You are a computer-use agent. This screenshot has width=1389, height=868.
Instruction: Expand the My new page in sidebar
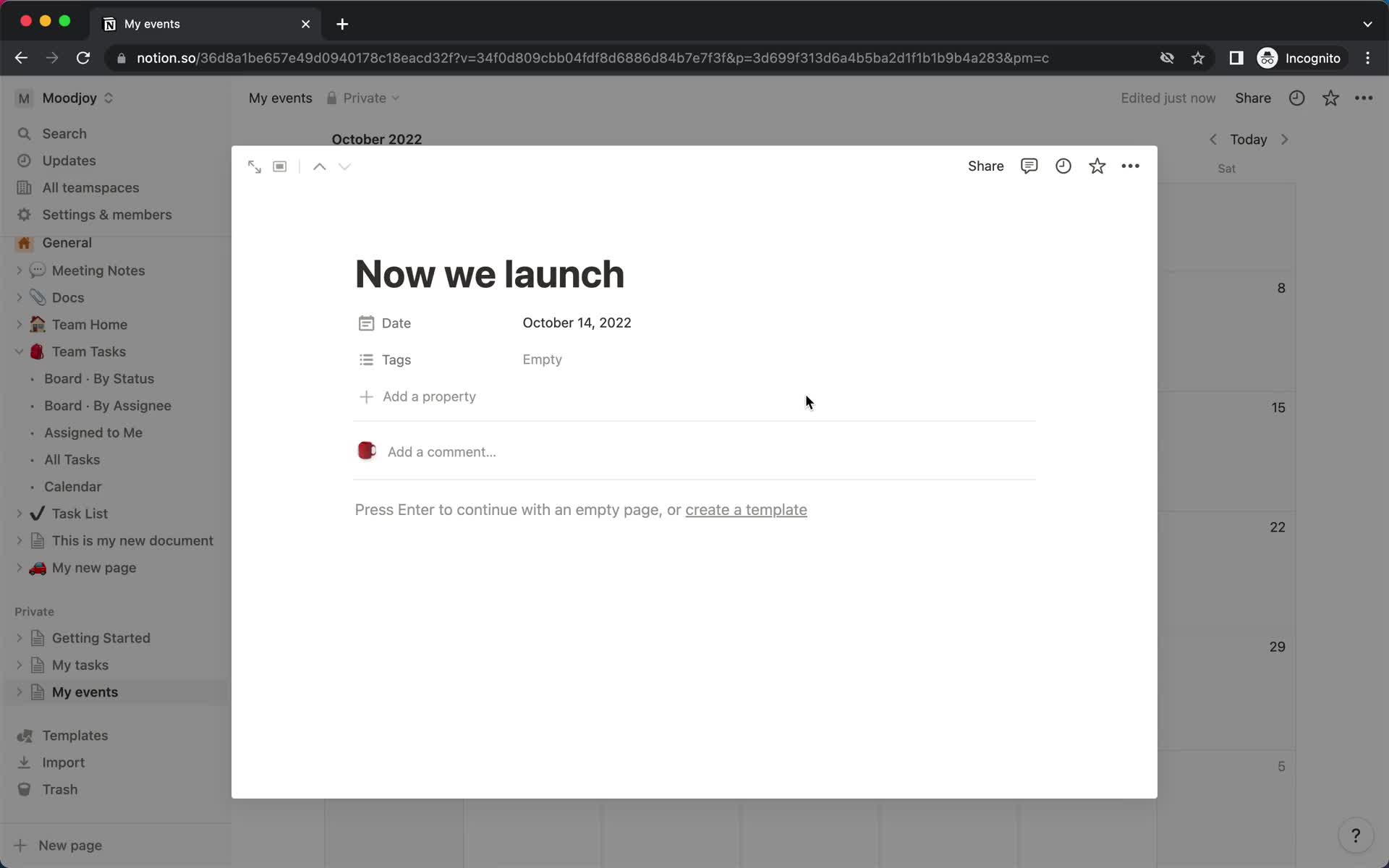(x=19, y=567)
